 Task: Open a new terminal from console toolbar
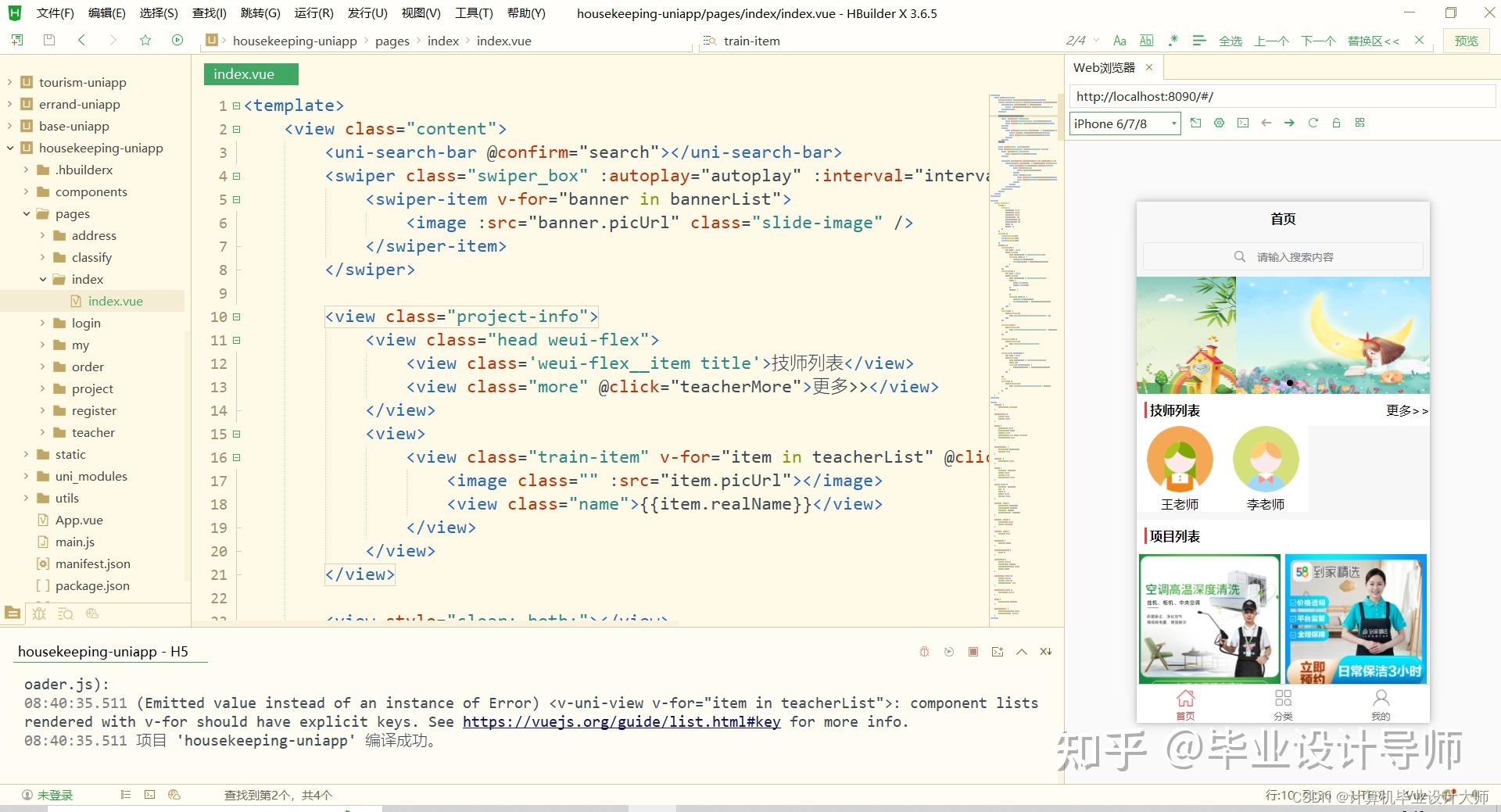tap(998, 652)
